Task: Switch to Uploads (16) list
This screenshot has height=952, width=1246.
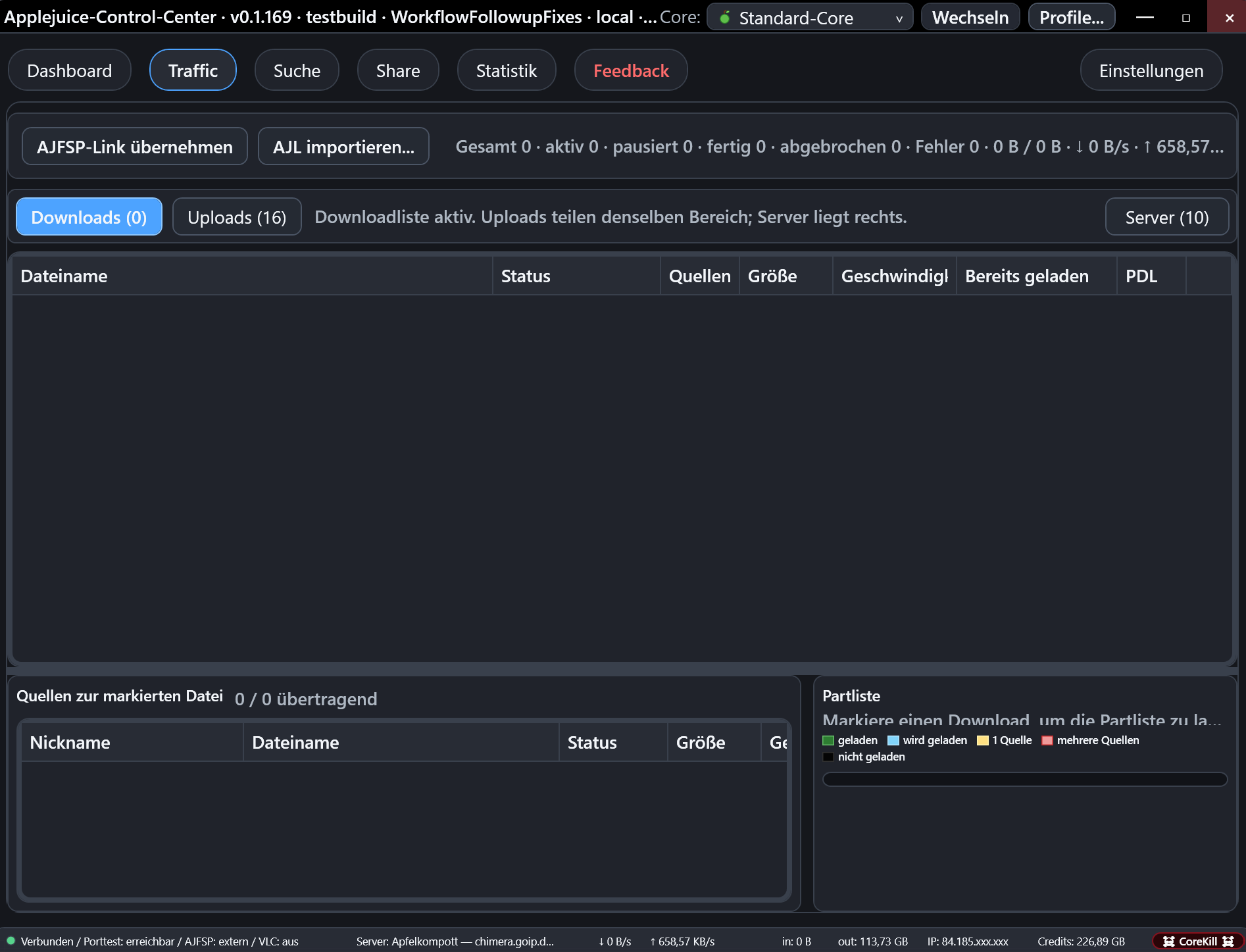Action: point(237,217)
